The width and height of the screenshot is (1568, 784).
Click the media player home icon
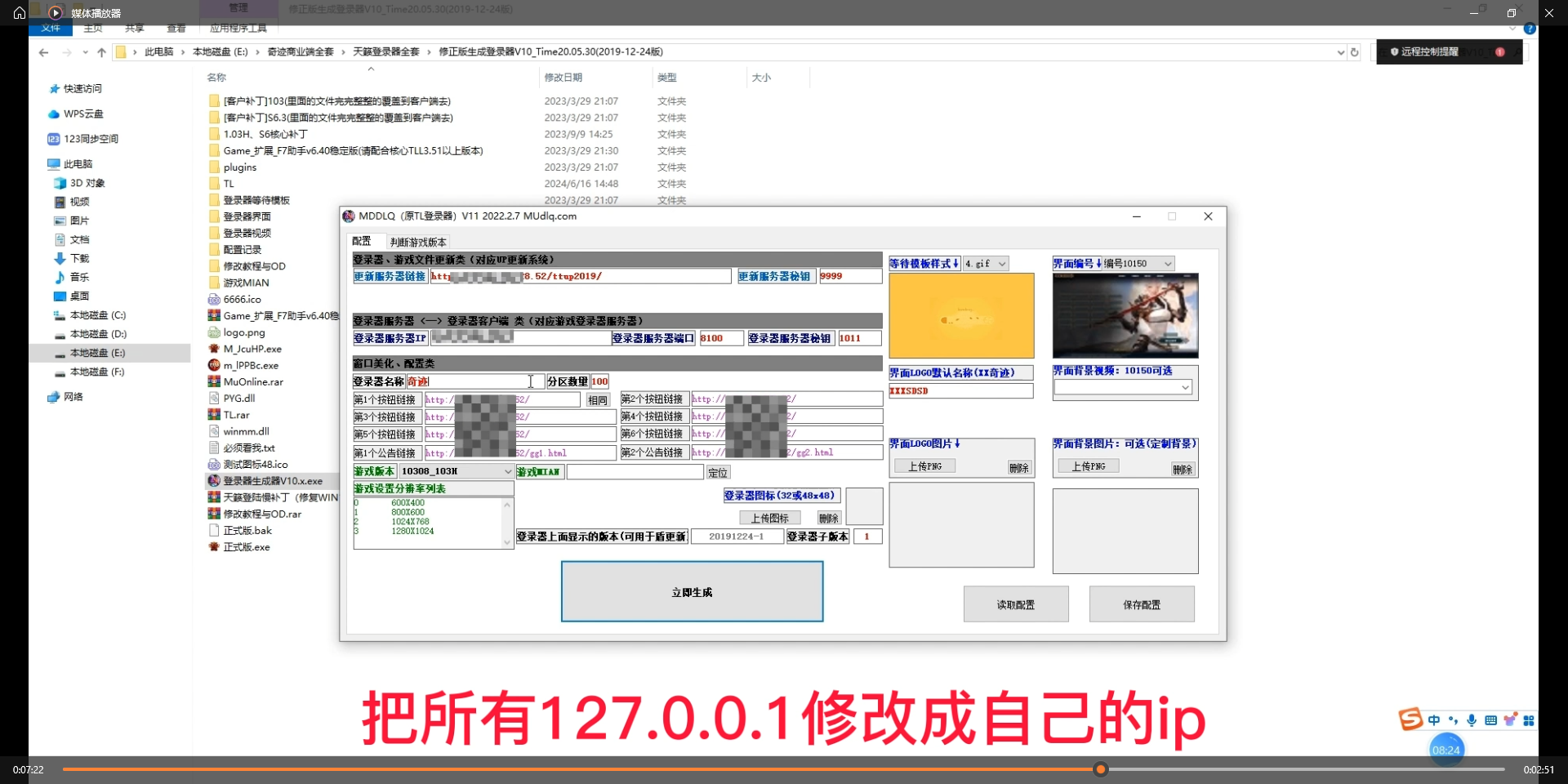20,12
